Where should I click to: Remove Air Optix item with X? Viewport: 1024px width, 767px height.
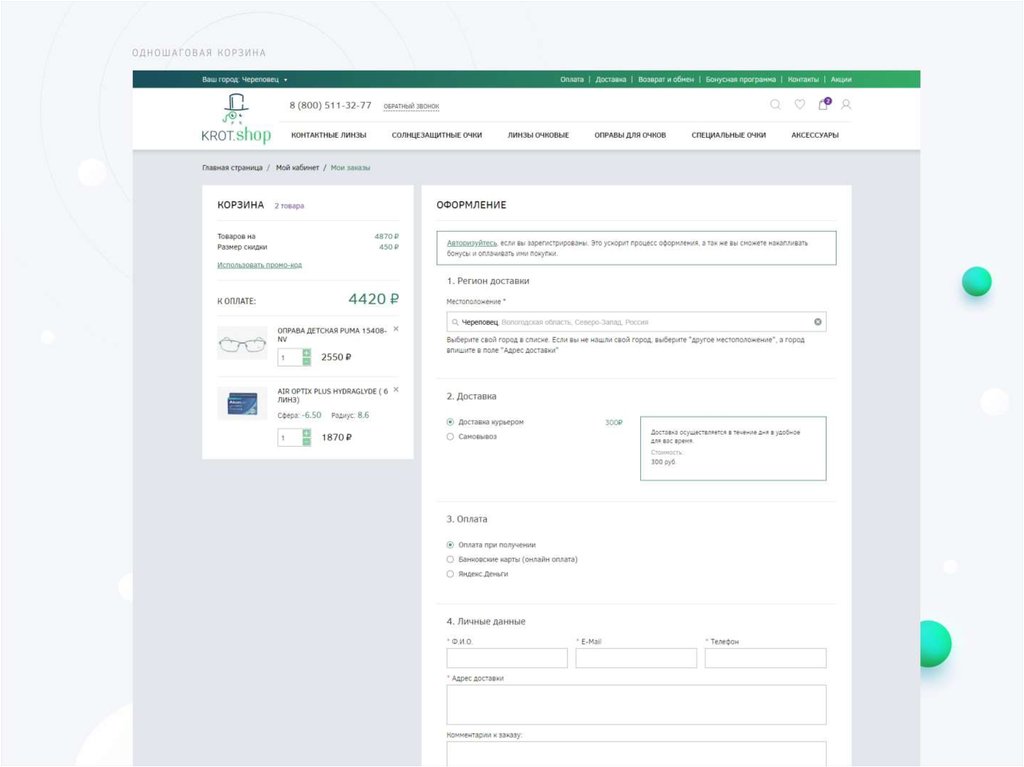click(x=396, y=389)
